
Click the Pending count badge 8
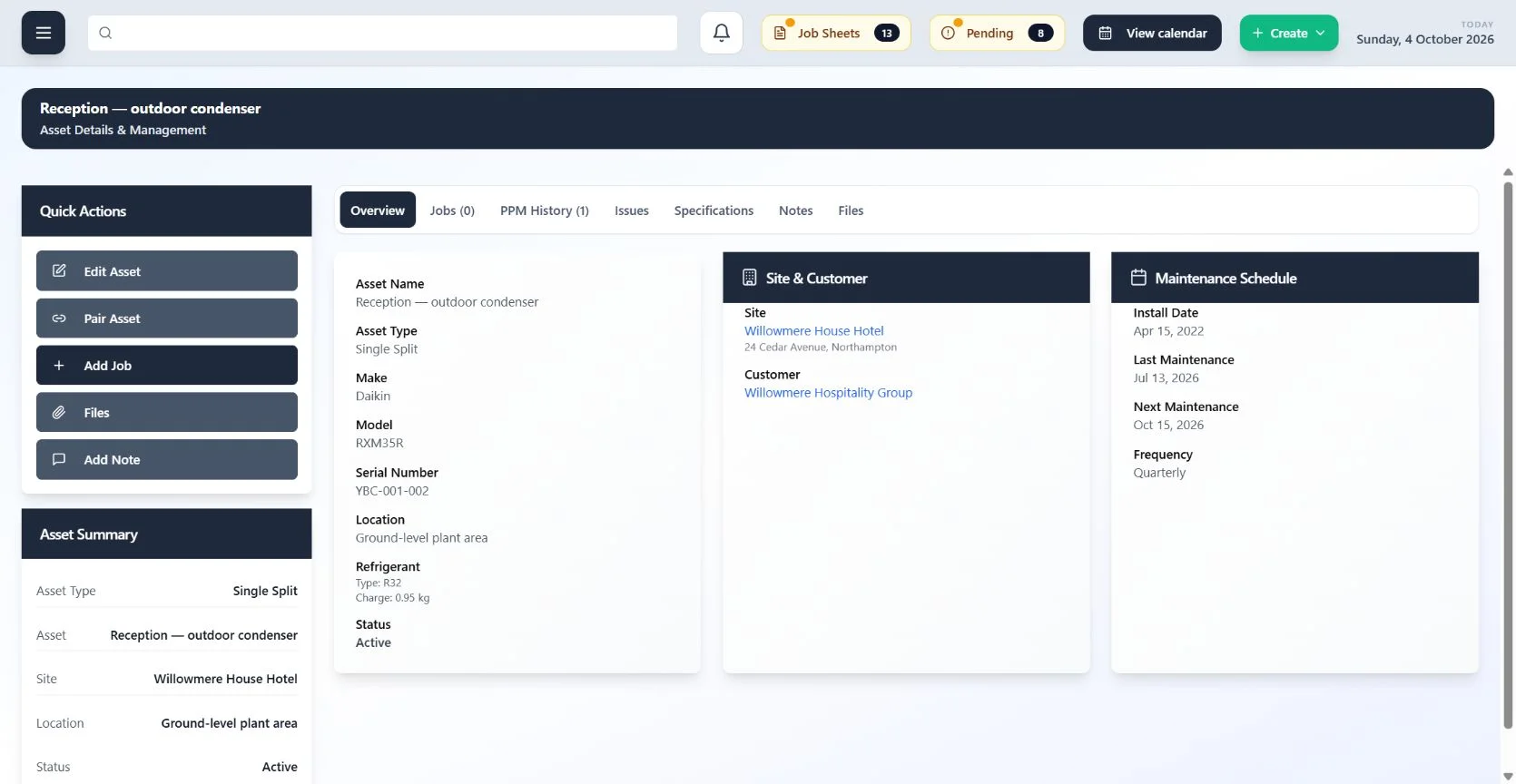click(x=1040, y=33)
